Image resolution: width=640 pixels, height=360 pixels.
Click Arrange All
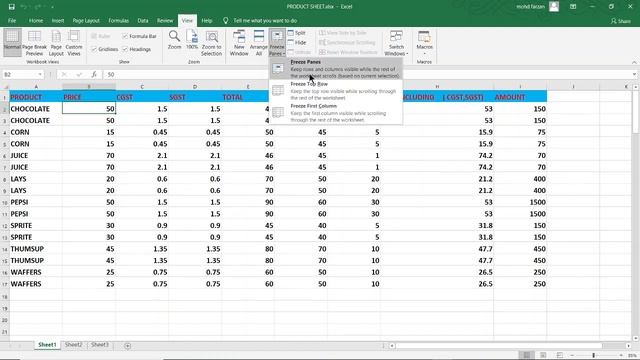259,43
